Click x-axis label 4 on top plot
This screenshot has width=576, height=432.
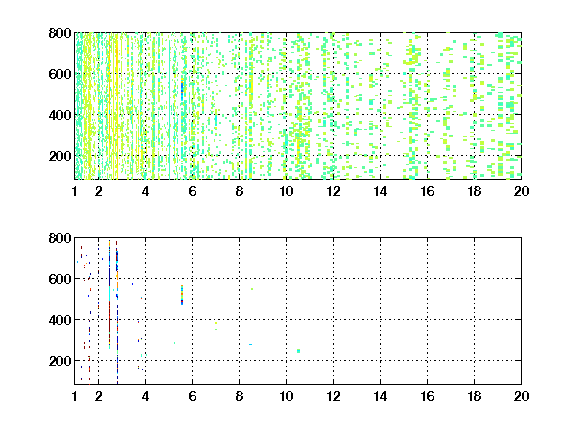[145, 191]
